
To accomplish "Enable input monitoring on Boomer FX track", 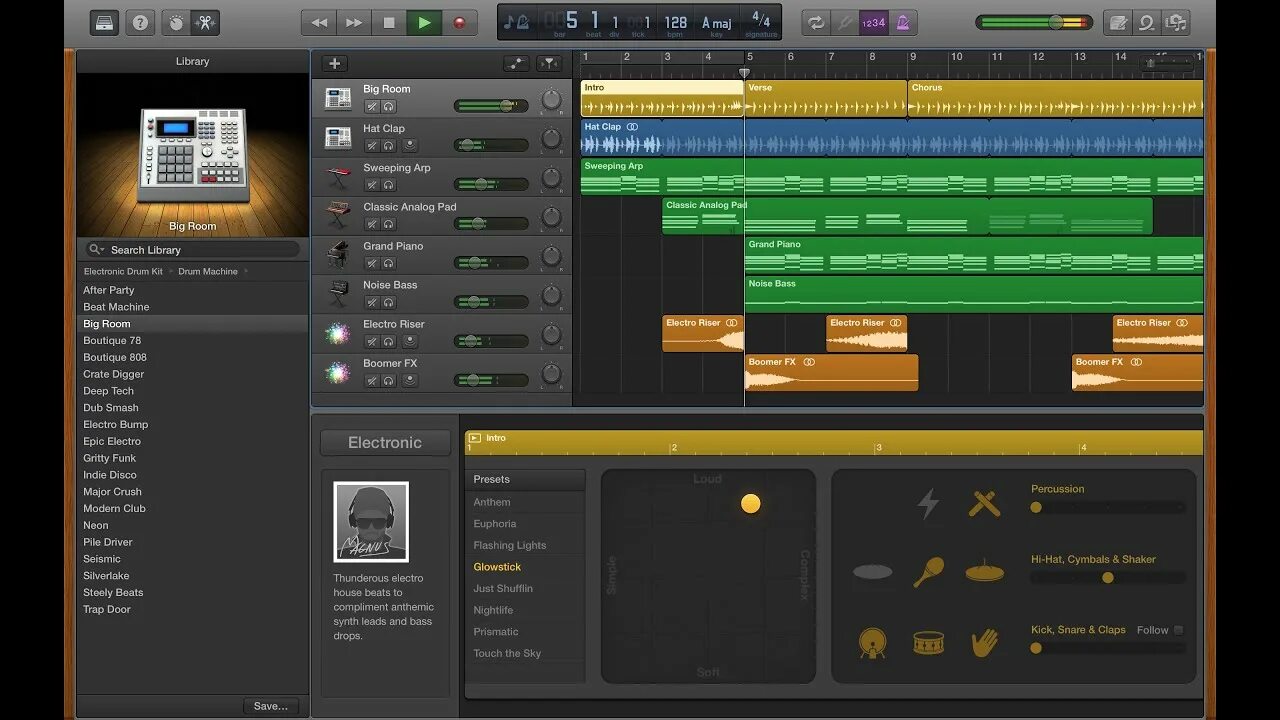I will [409, 380].
